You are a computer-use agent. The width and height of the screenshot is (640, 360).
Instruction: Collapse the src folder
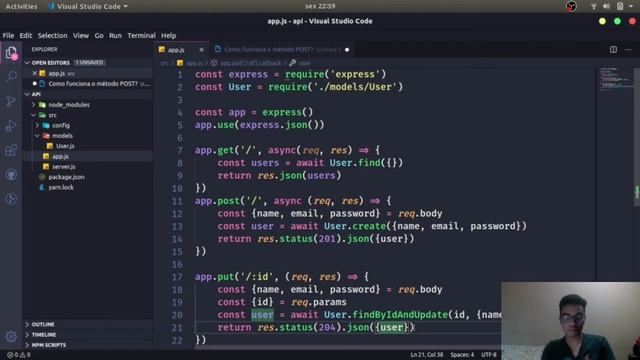click(33, 115)
